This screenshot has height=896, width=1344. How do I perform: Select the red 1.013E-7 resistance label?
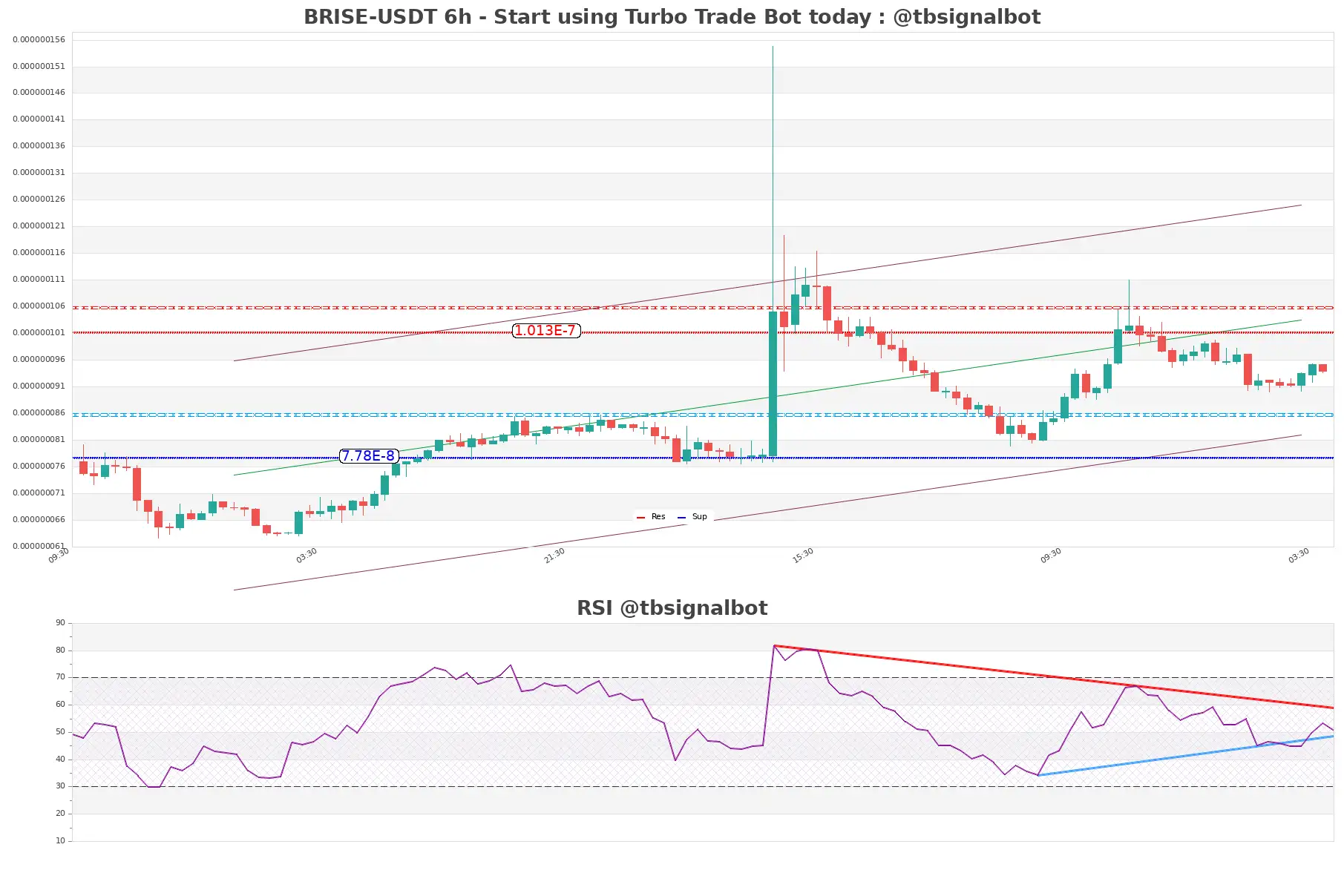546,331
